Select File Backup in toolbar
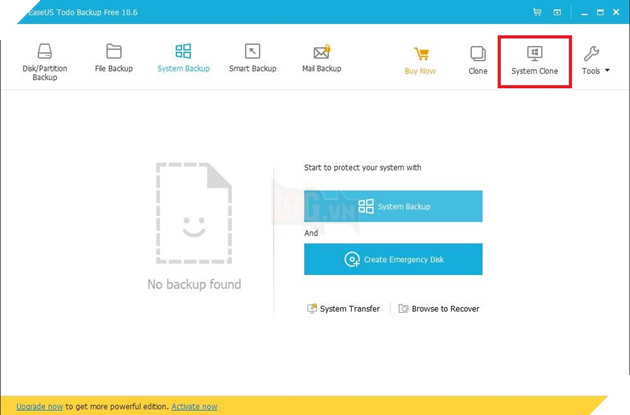This screenshot has width=630, height=415. pos(114,58)
